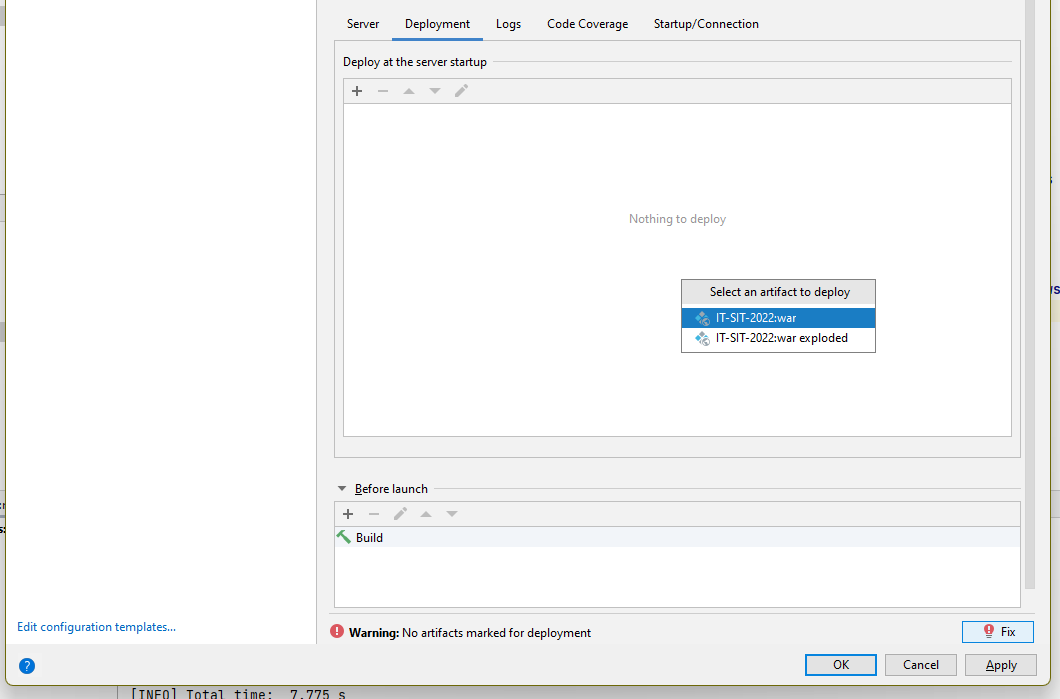Click move up arrow in Deploy toolbar
This screenshot has width=1060, height=699.
click(x=409, y=91)
